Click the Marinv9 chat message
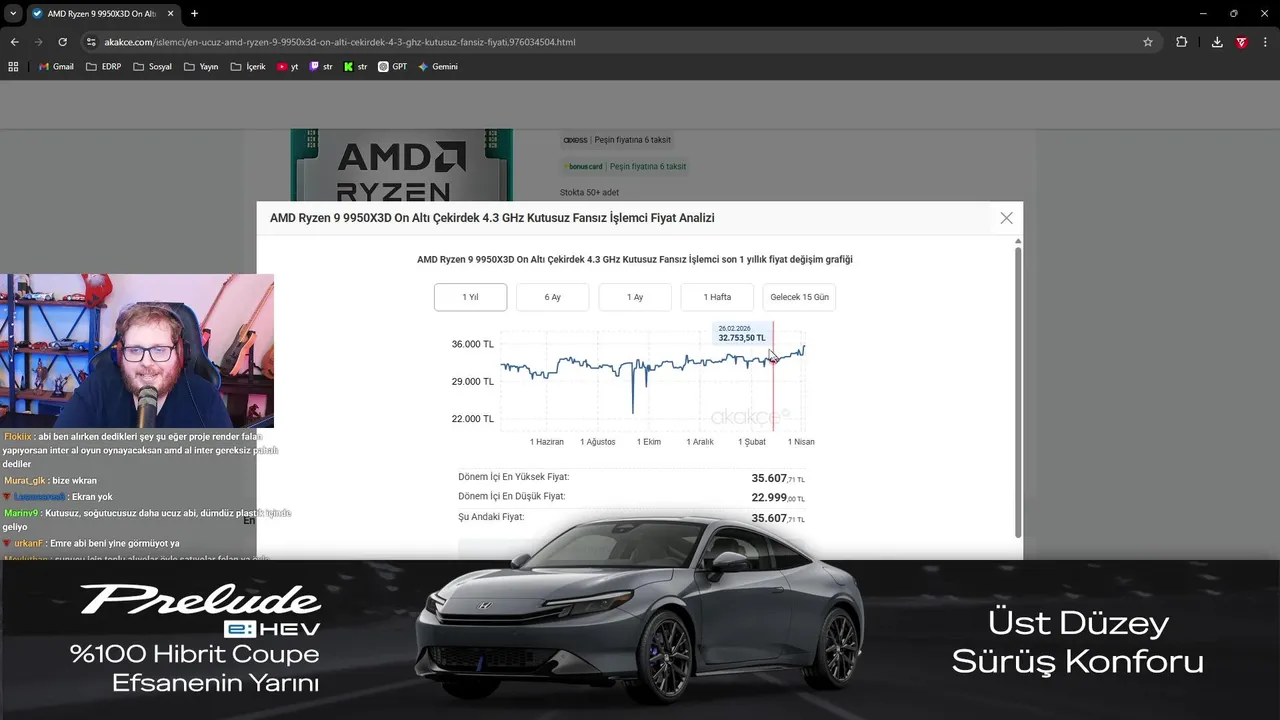This screenshot has width=1280, height=720. click(x=147, y=520)
